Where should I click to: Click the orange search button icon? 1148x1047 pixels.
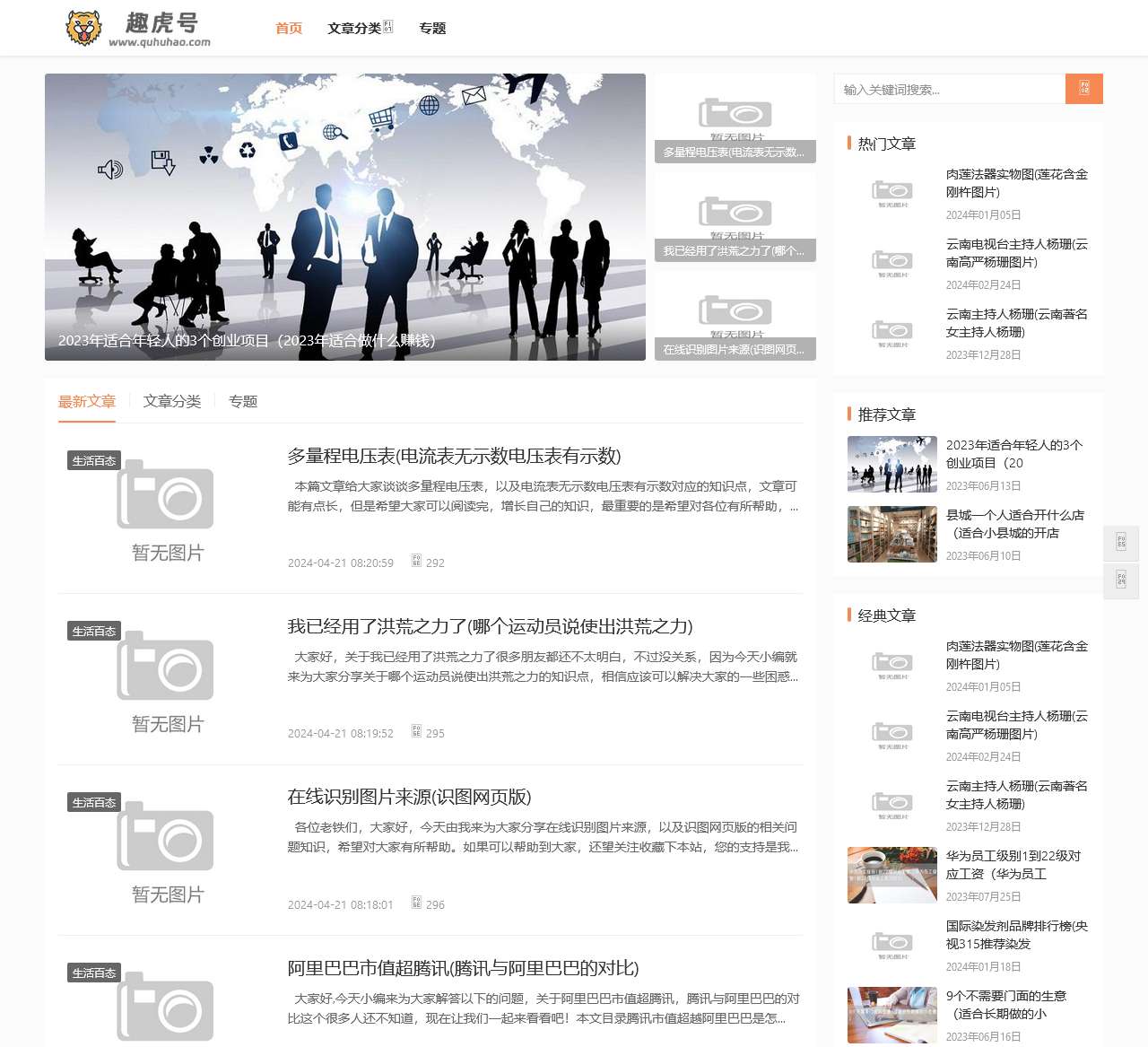point(1084,89)
